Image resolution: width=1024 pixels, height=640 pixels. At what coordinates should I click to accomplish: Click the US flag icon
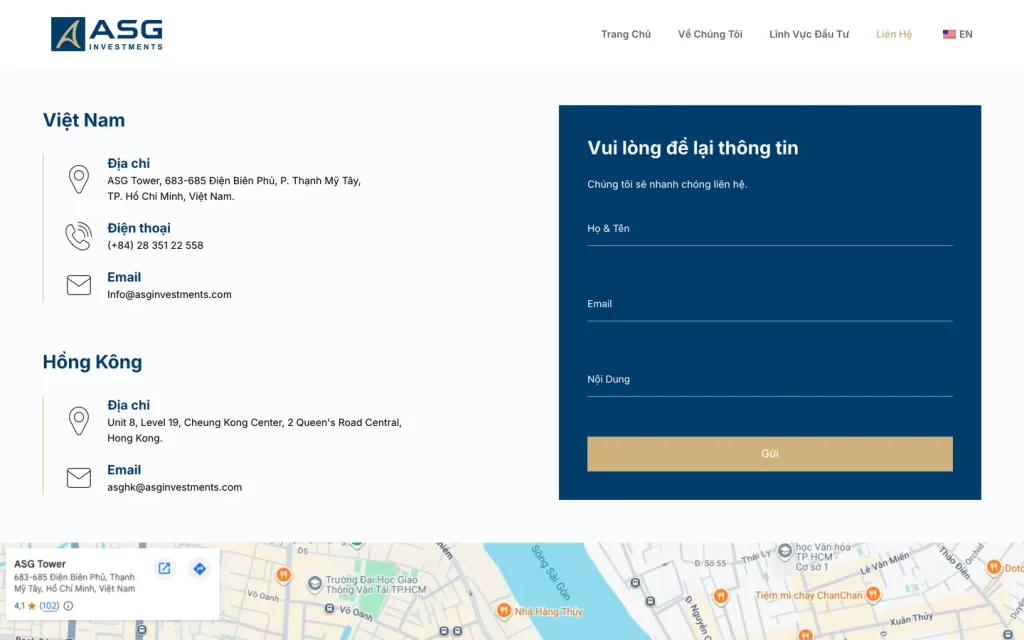[949, 34]
